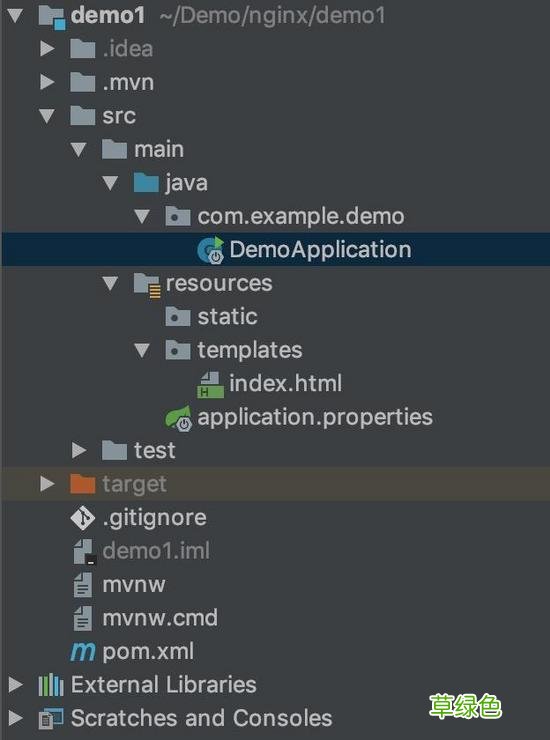Click the Spring leaf icon of application.properties
This screenshot has height=740, width=550.
click(x=178, y=418)
